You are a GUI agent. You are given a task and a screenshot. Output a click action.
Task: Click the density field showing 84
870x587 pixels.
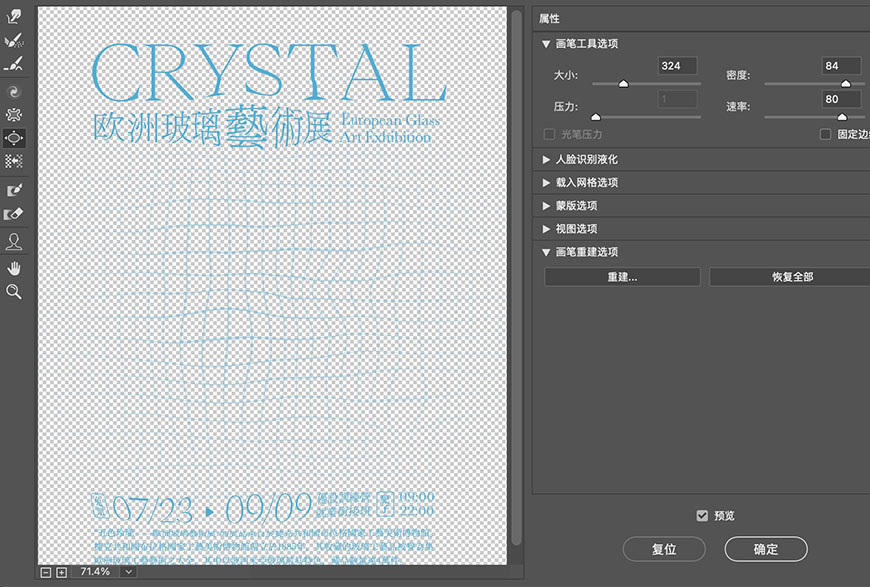[x=841, y=65]
